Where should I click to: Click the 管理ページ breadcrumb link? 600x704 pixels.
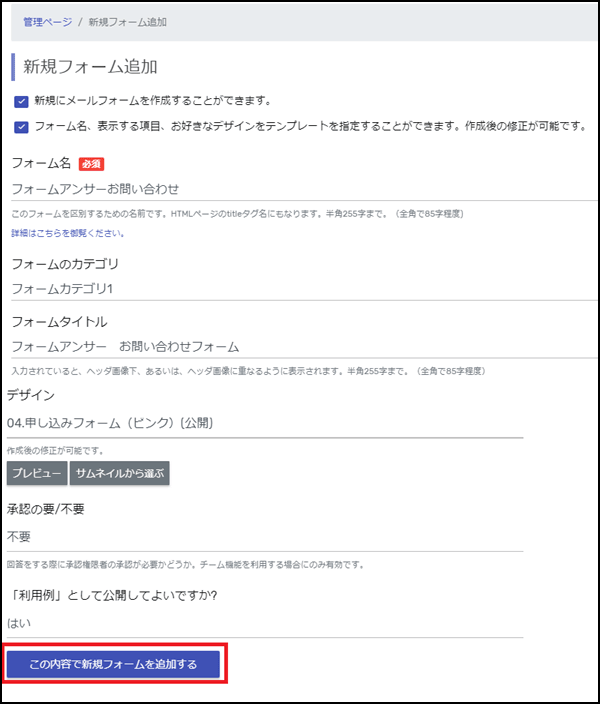(48, 22)
